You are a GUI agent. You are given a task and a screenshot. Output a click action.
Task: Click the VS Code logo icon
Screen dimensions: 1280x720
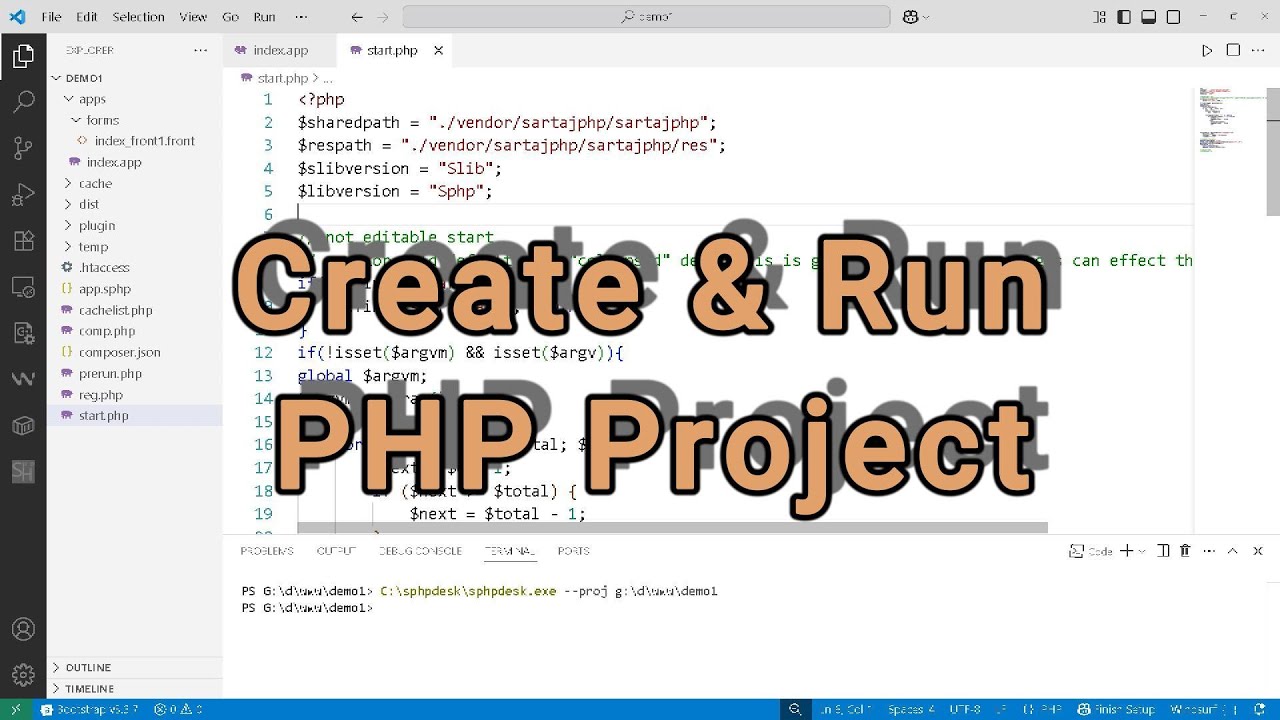click(x=17, y=17)
